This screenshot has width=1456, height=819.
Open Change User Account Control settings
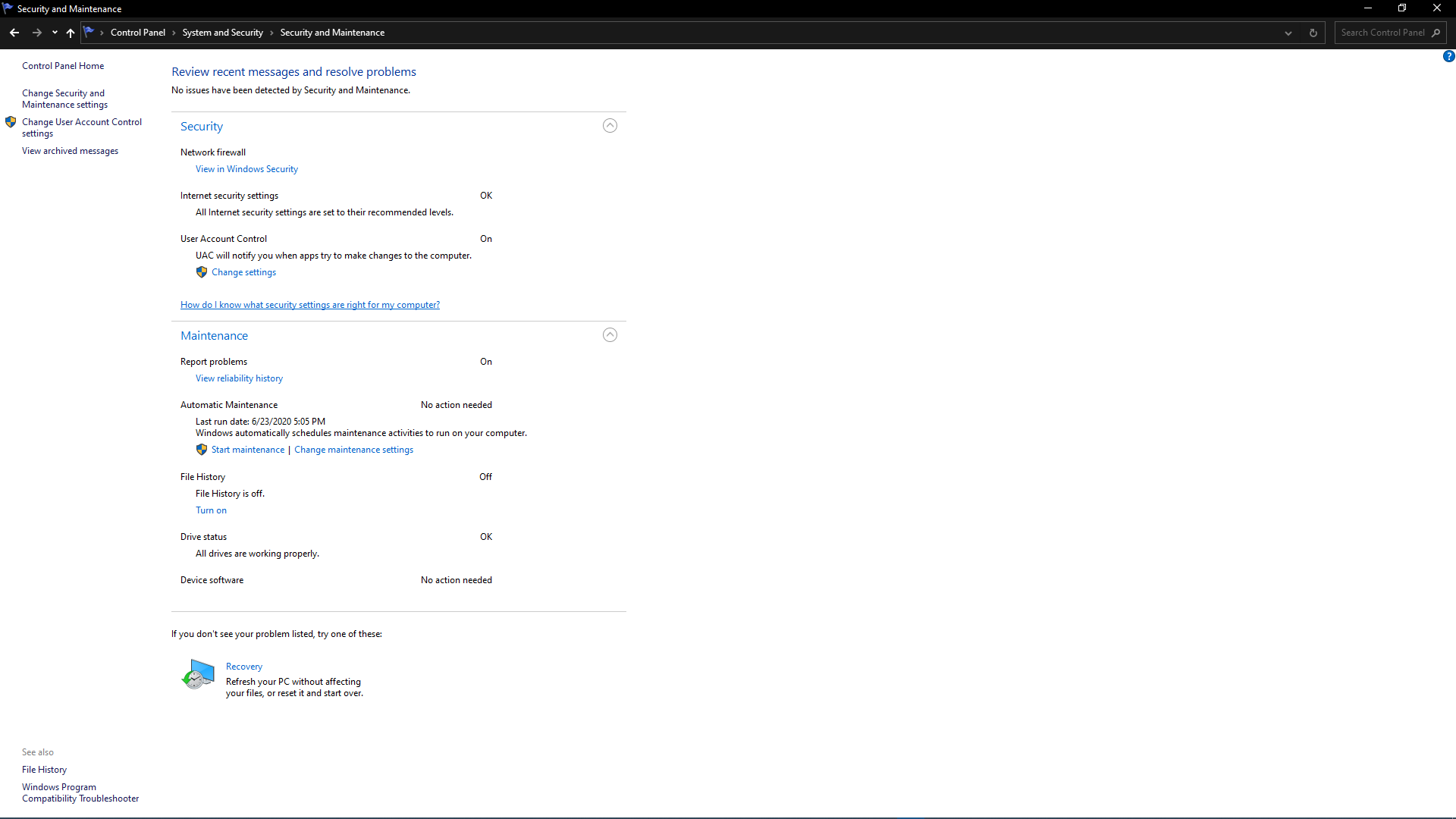point(82,127)
